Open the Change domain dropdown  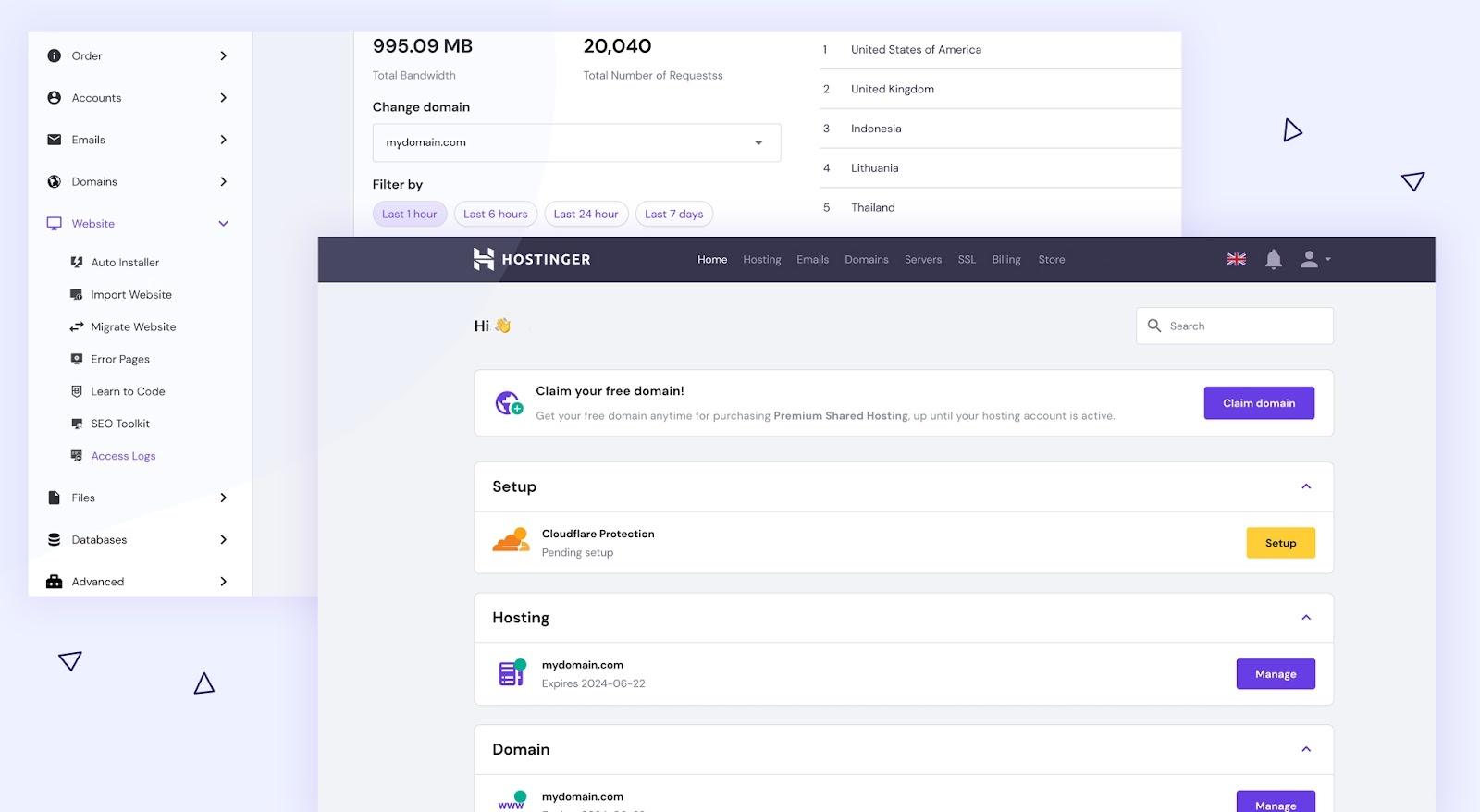coord(576,142)
